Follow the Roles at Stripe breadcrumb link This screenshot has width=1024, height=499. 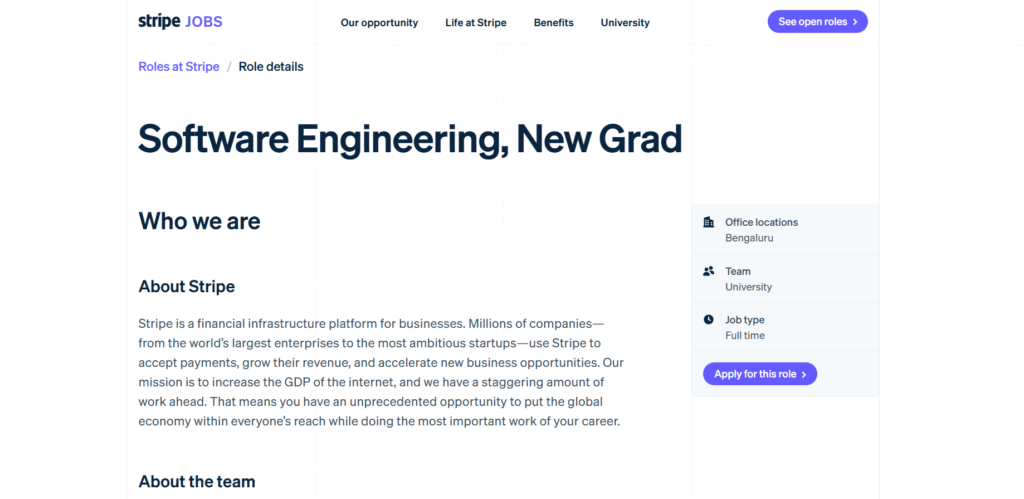click(179, 67)
